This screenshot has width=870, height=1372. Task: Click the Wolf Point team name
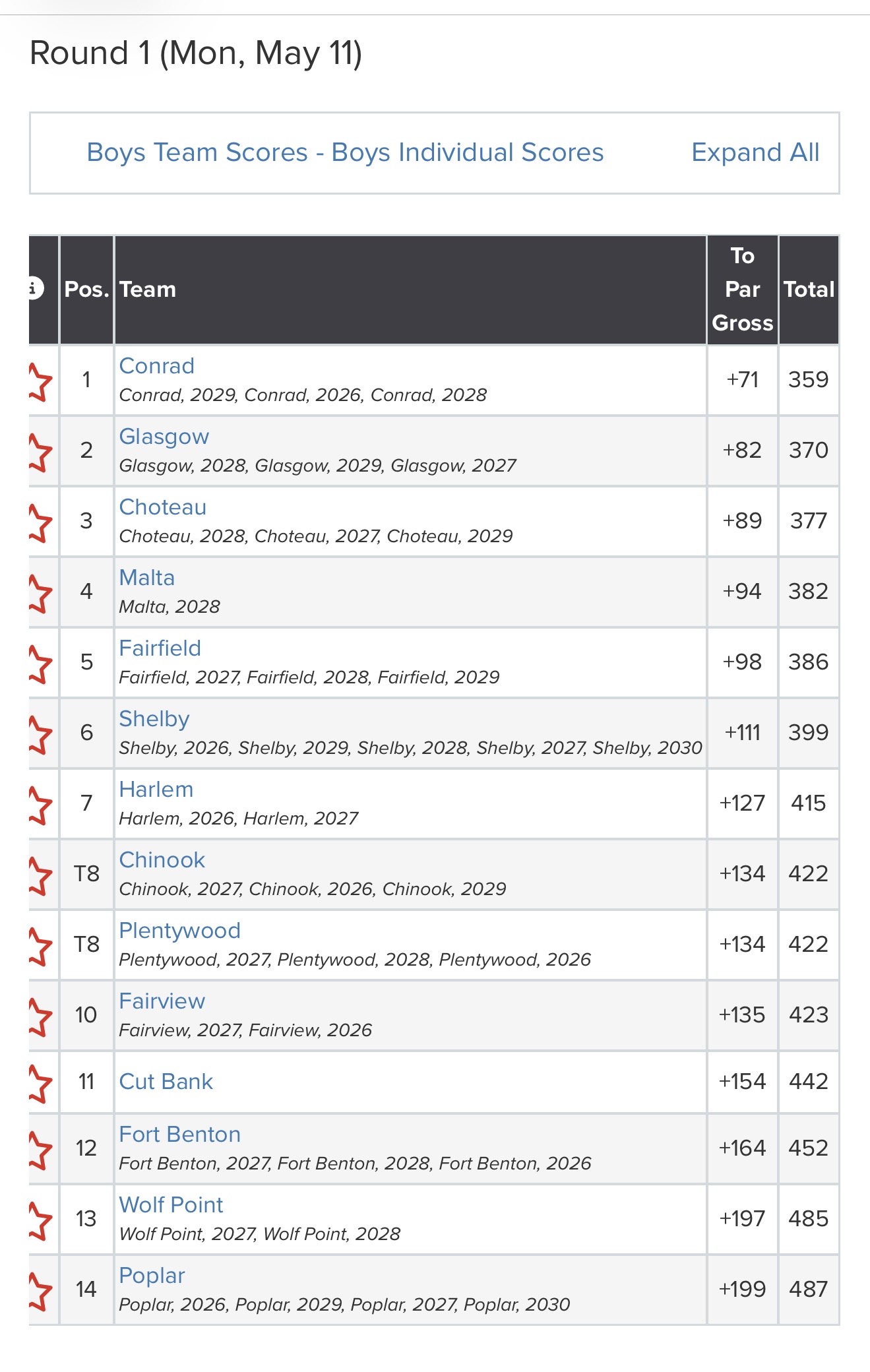[171, 1205]
